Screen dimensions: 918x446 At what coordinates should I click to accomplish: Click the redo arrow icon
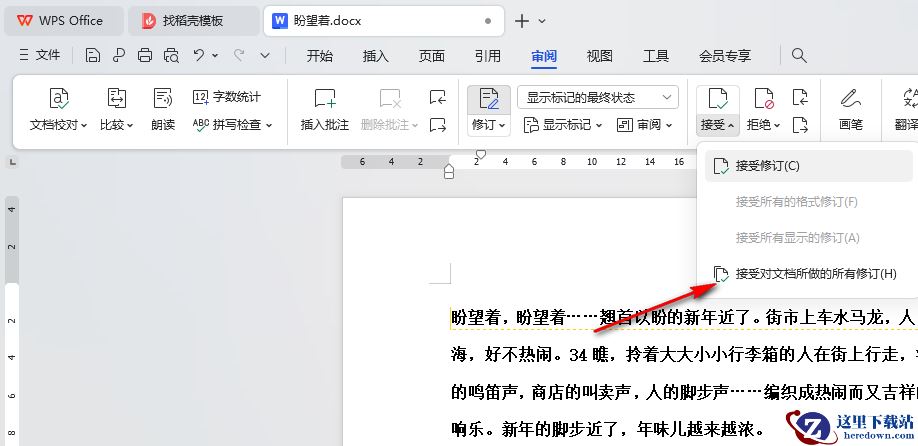click(239, 55)
